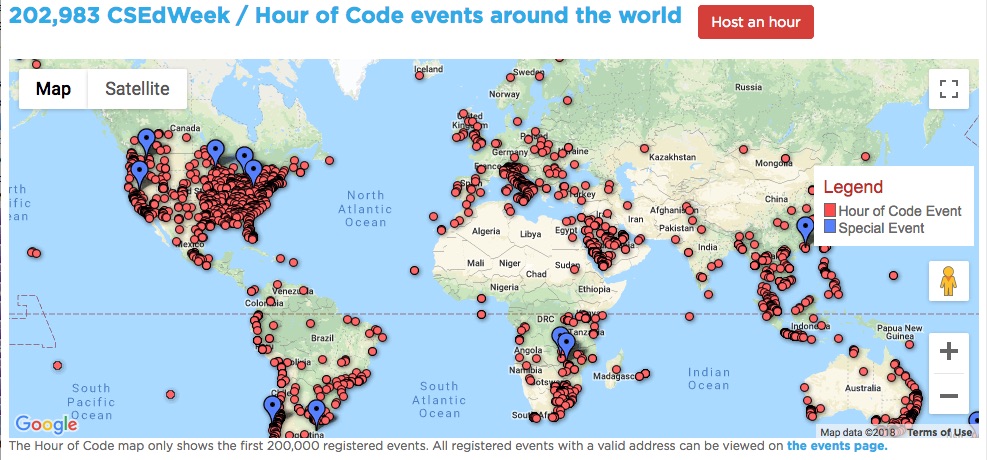Viewport: 987px width, 460px height.
Task: Zoom out with the minus button
Action: [949, 396]
